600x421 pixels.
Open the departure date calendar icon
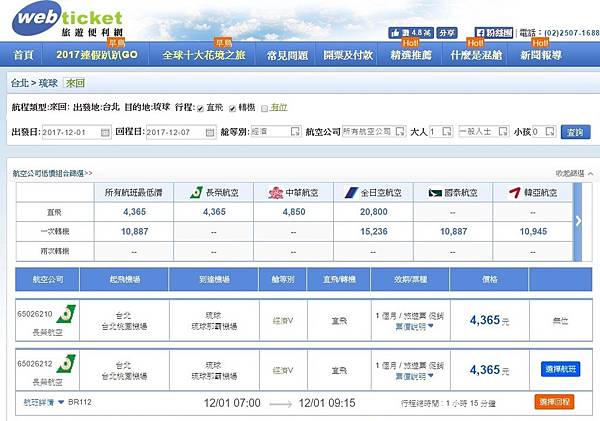pyautogui.click(x=105, y=132)
